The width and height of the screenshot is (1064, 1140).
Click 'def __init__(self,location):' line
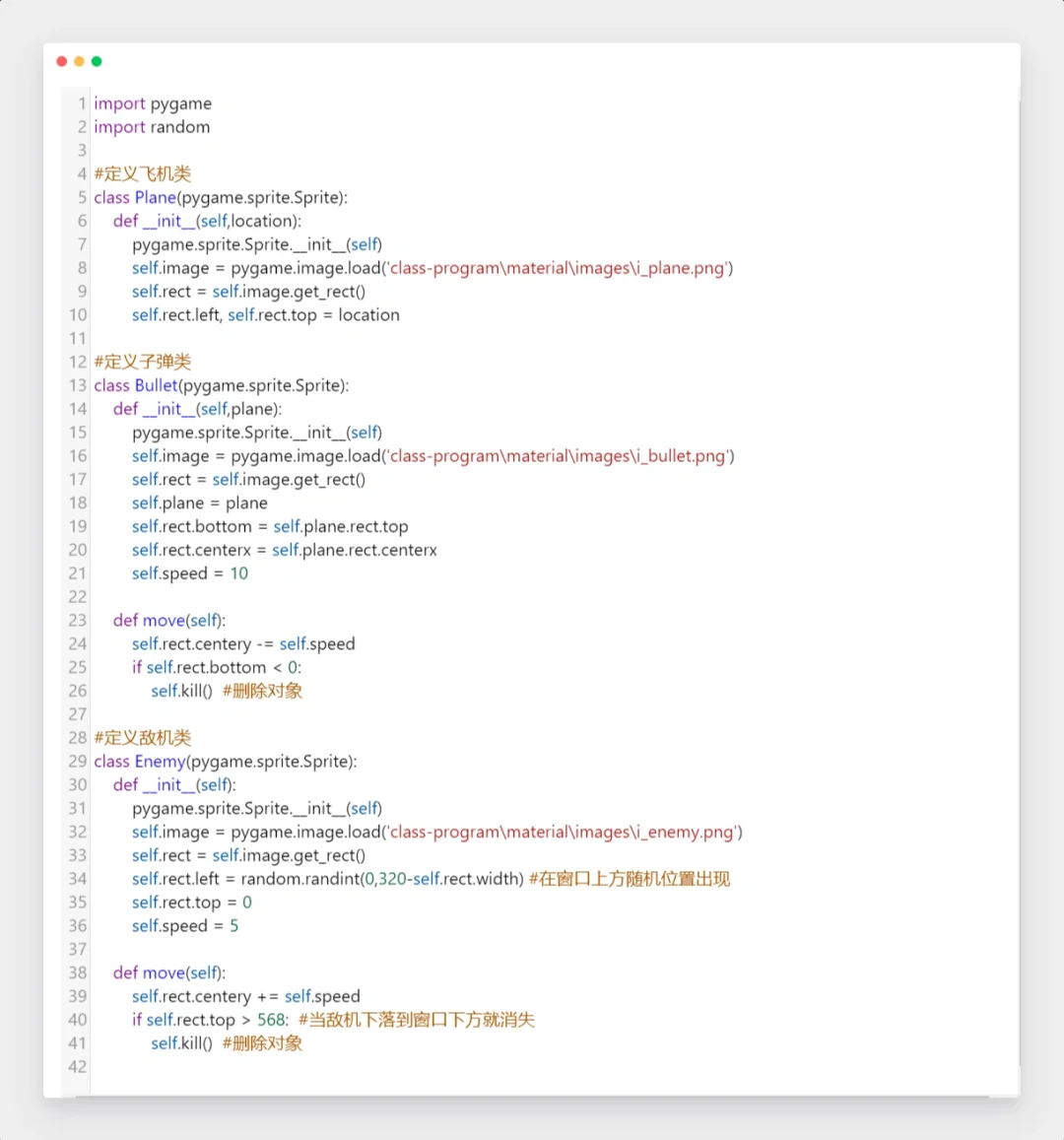pyautogui.click(x=207, y=221)
